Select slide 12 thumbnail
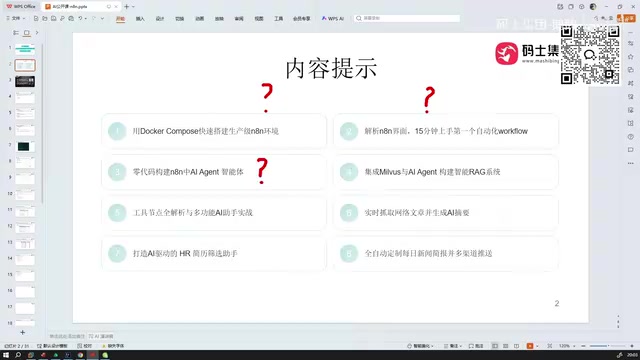This screenshot has height=360, width=640. (x=25, y=227)
